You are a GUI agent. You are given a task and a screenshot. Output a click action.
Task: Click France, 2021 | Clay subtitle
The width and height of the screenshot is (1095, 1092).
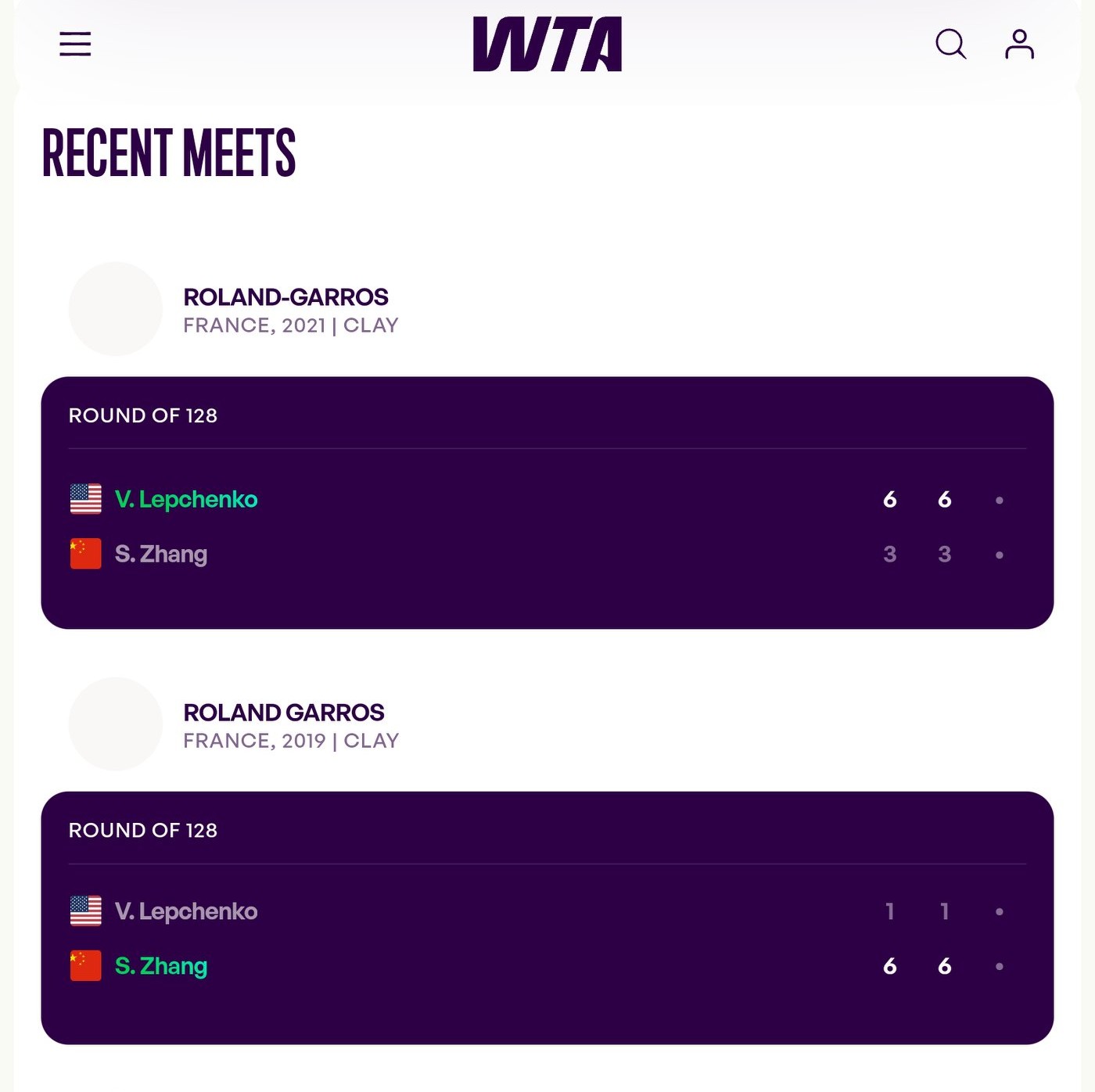[x=291, y=325]
